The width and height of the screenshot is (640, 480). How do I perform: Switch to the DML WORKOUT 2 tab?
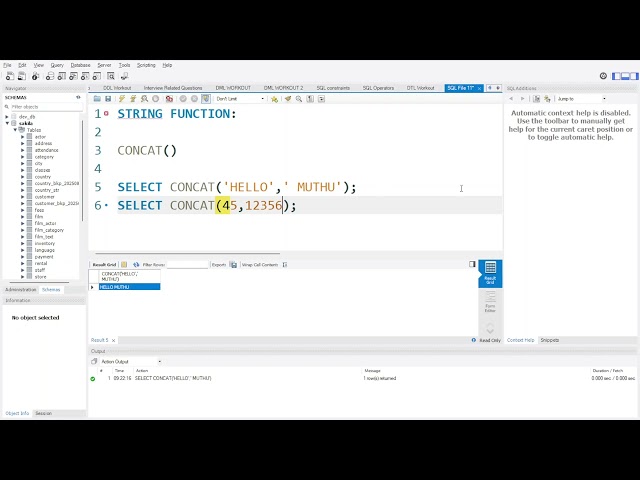point(283,88)
